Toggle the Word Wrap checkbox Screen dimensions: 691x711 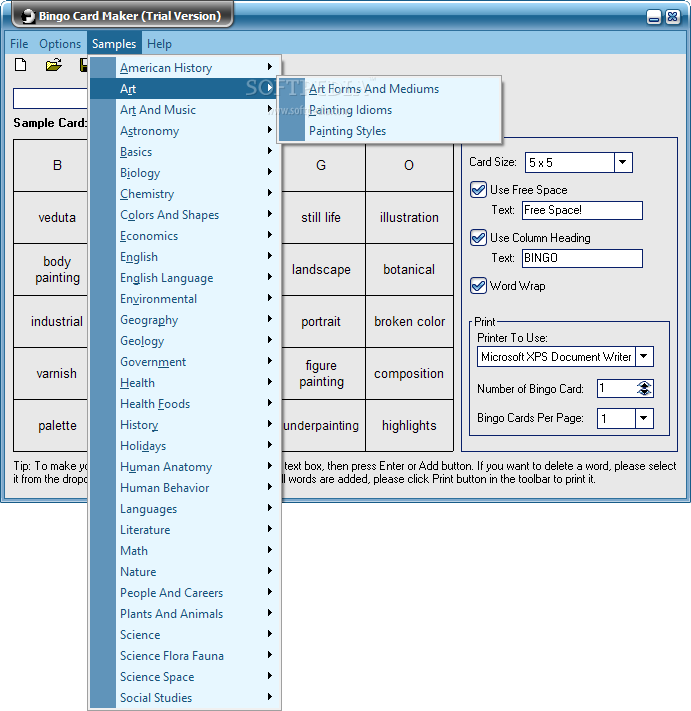(x=478, y=286)
